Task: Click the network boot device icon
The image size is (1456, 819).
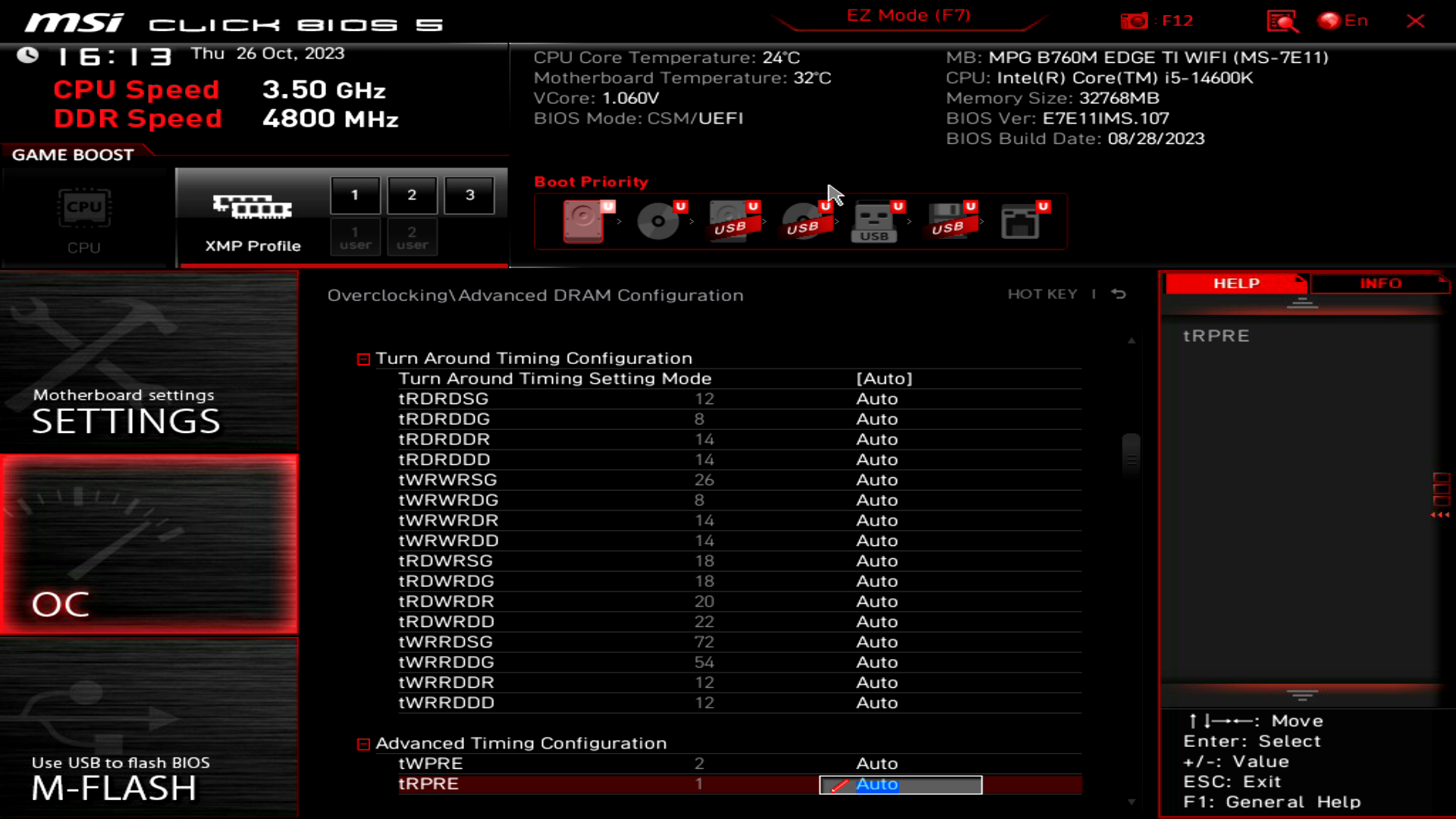Action: coord(1020,221)
